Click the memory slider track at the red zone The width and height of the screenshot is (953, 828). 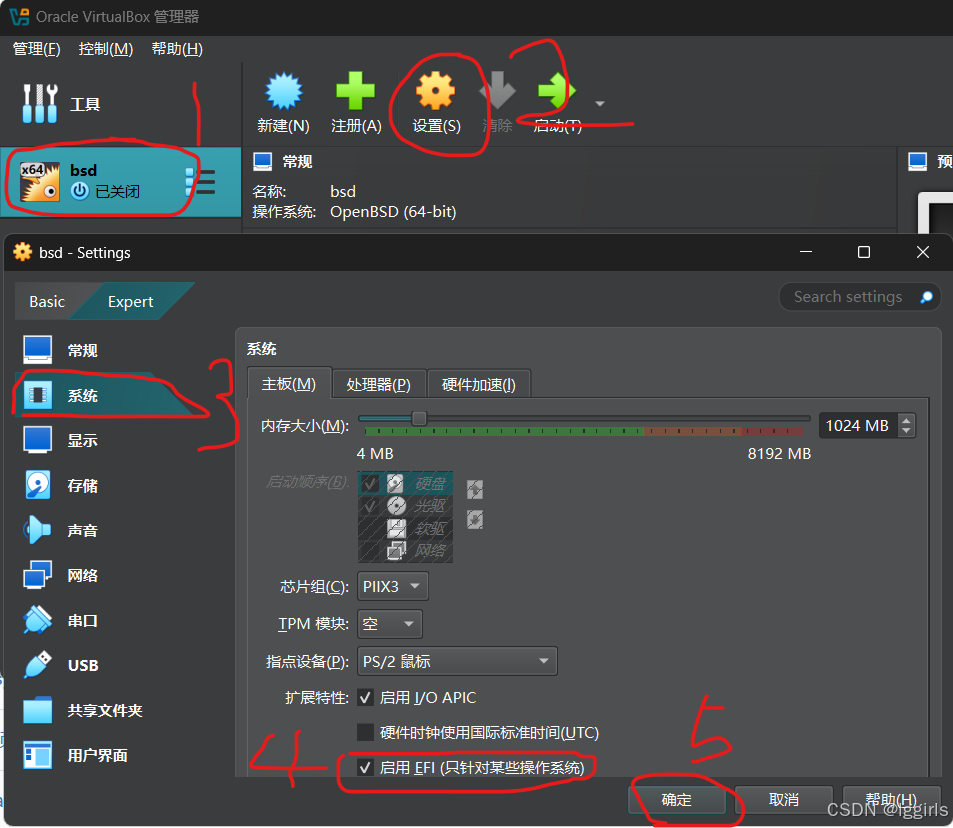(772, 431)
